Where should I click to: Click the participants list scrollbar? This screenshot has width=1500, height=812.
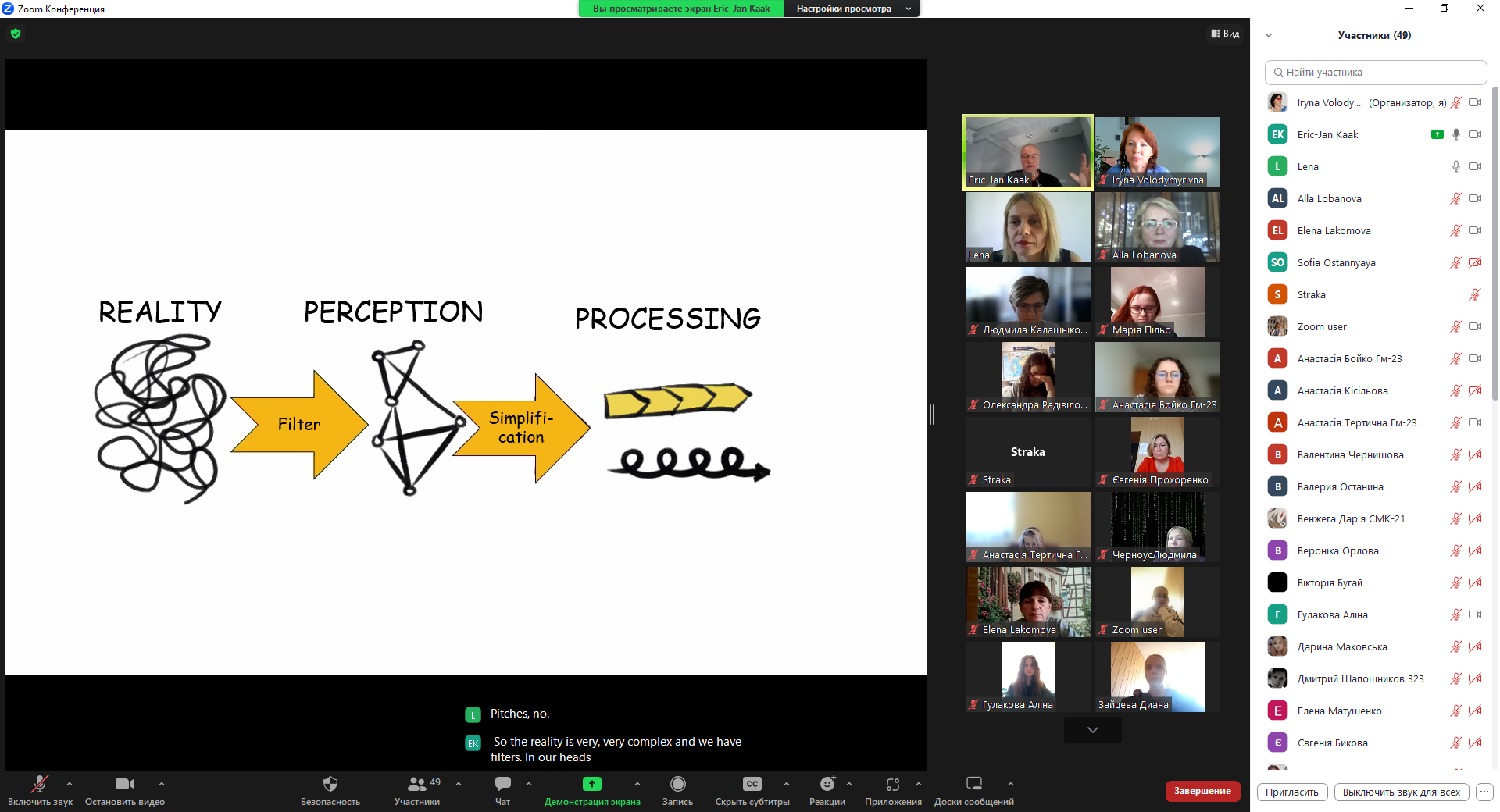tap(1495, 234)
